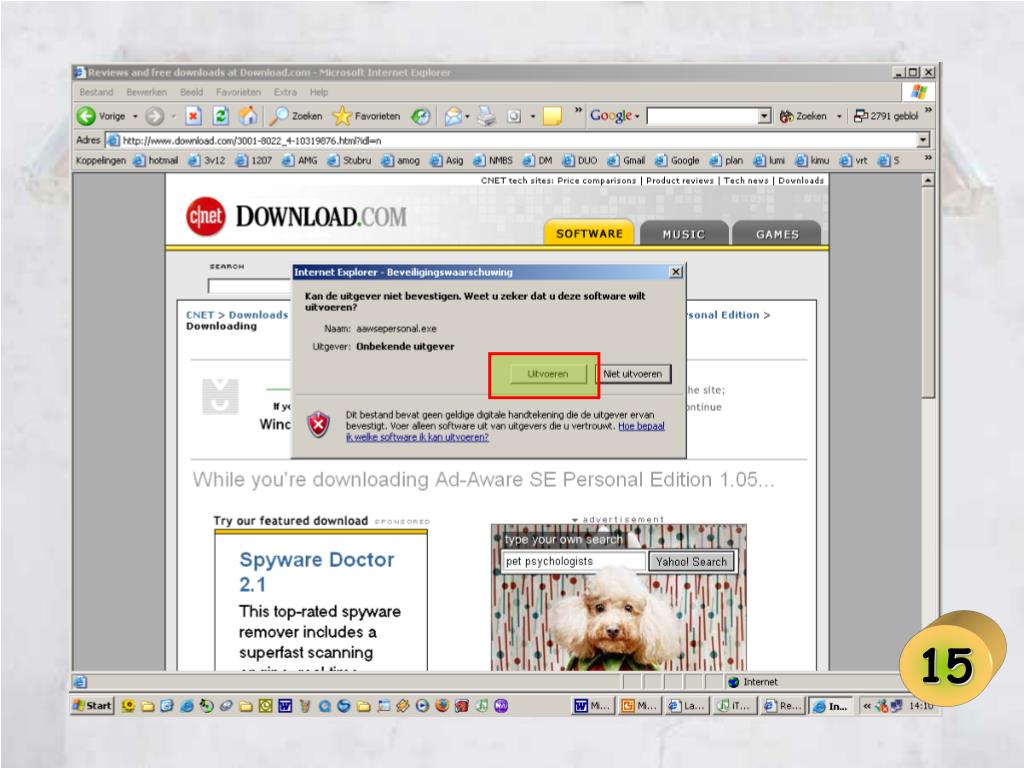Expand the Koppelingen links bar overflow

coord(927,158)
